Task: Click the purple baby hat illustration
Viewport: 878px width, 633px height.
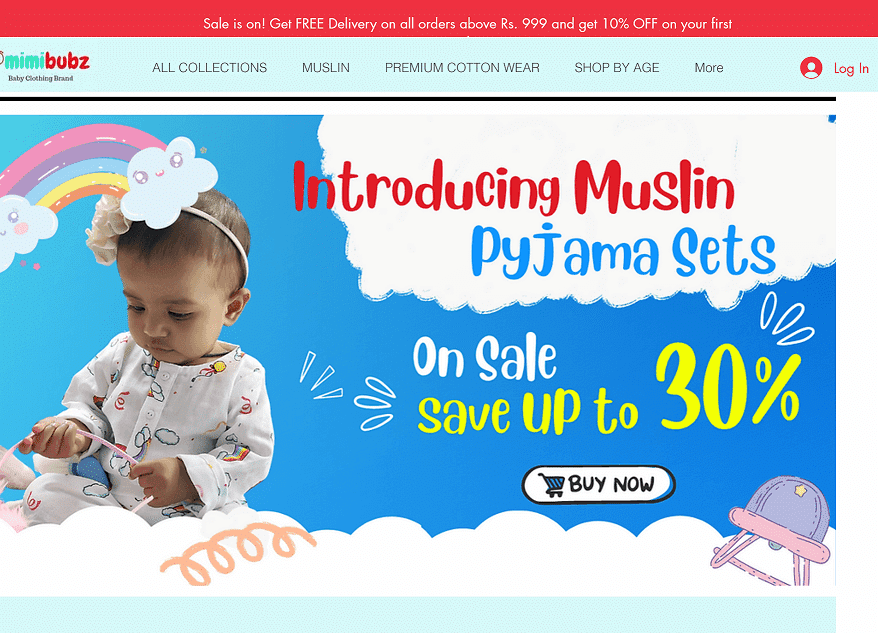Action: tap(772, 531)
